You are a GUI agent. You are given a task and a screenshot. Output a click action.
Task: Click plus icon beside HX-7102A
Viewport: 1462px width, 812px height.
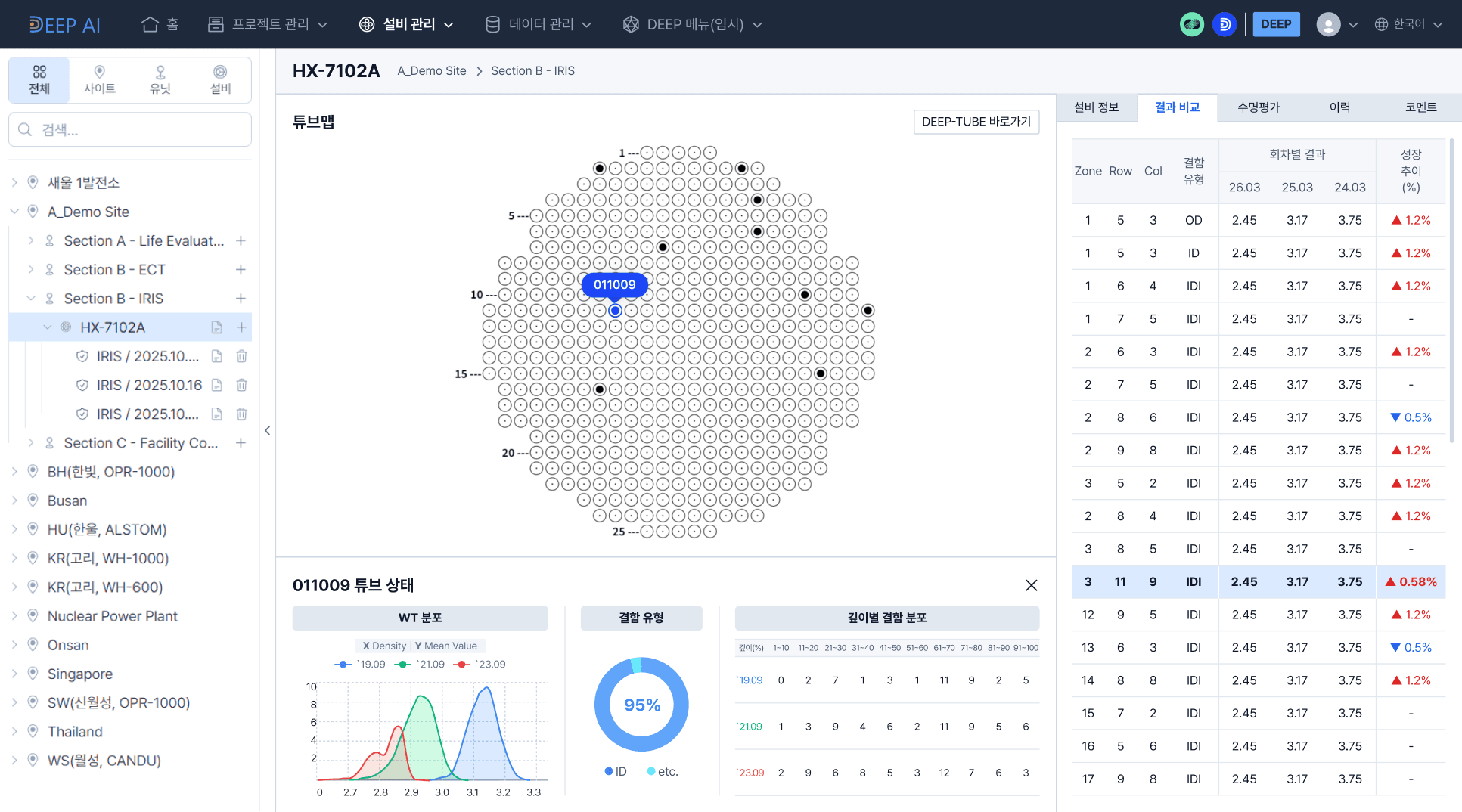[241, 327]
